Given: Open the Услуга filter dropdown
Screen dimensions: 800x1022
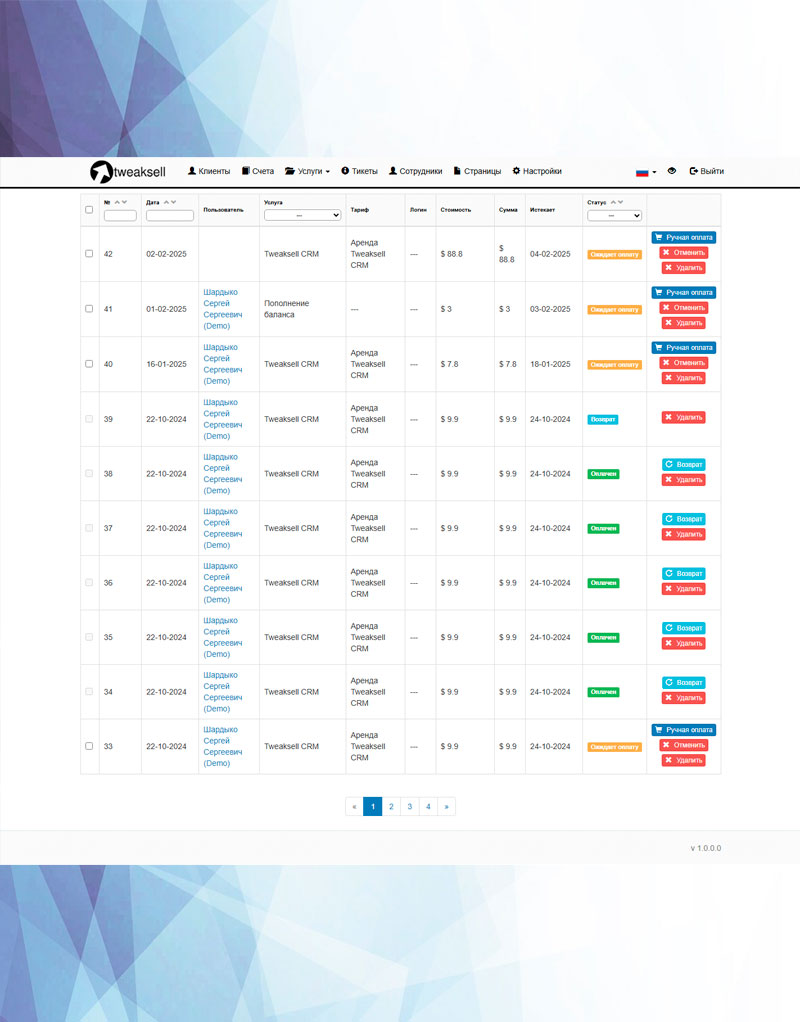Looking at the screenshot, I should pos(302,215).
